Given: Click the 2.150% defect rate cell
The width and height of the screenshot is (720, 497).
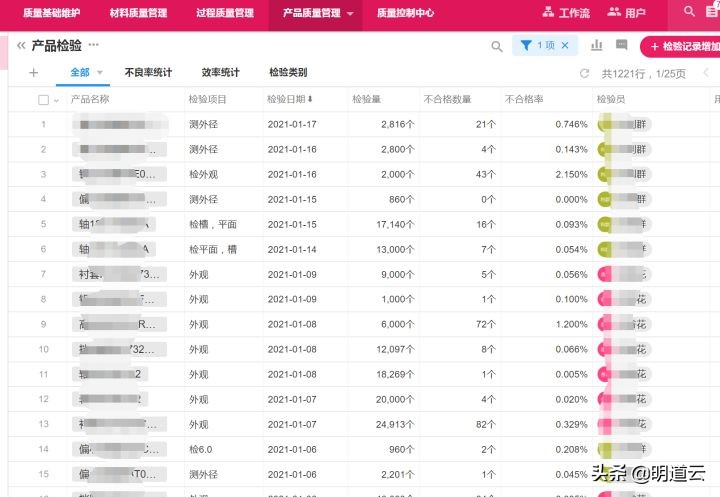Looking at the screenshot, I should [x=571, y=175].
